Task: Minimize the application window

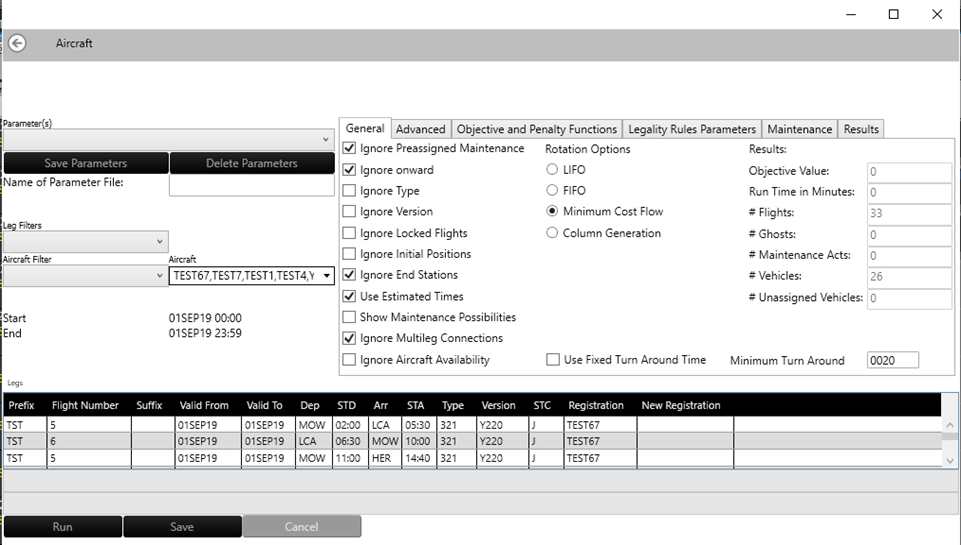Action: coord(851,14)
